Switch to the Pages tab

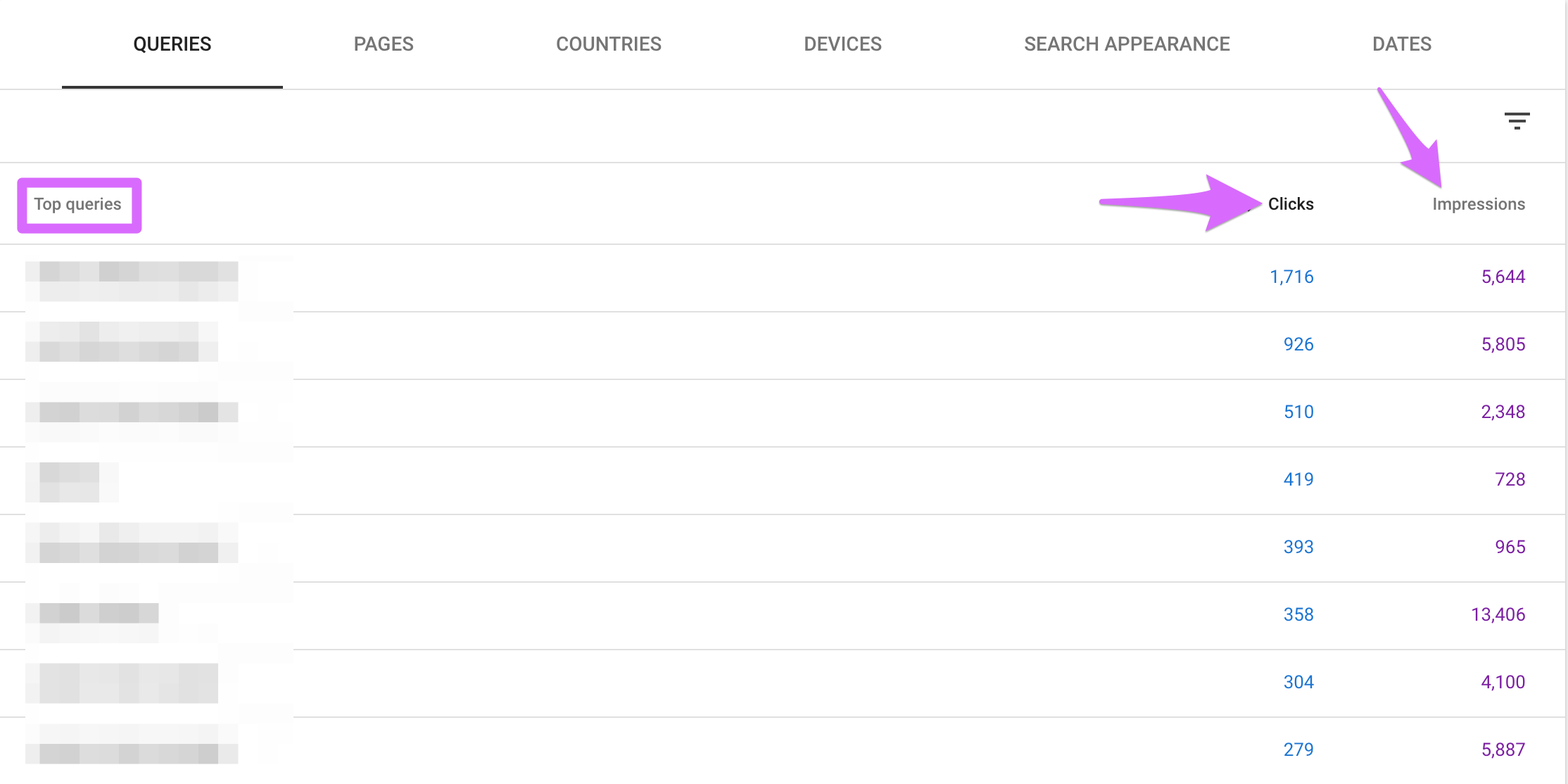[384, 44]
